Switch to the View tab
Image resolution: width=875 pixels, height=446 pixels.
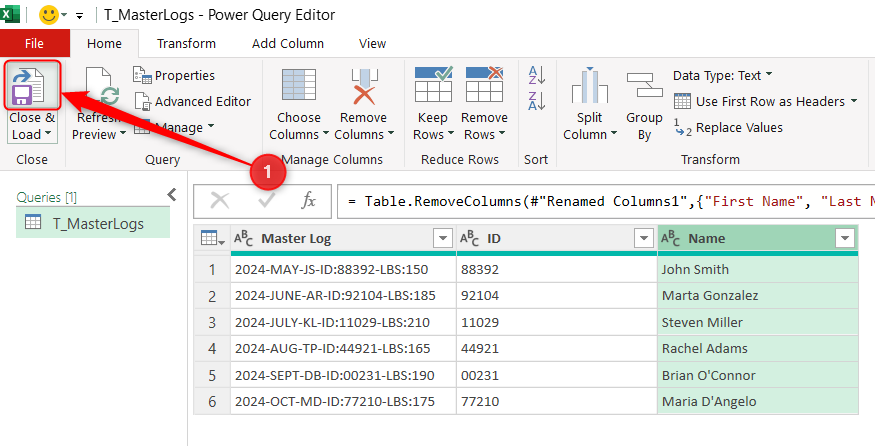372,44
